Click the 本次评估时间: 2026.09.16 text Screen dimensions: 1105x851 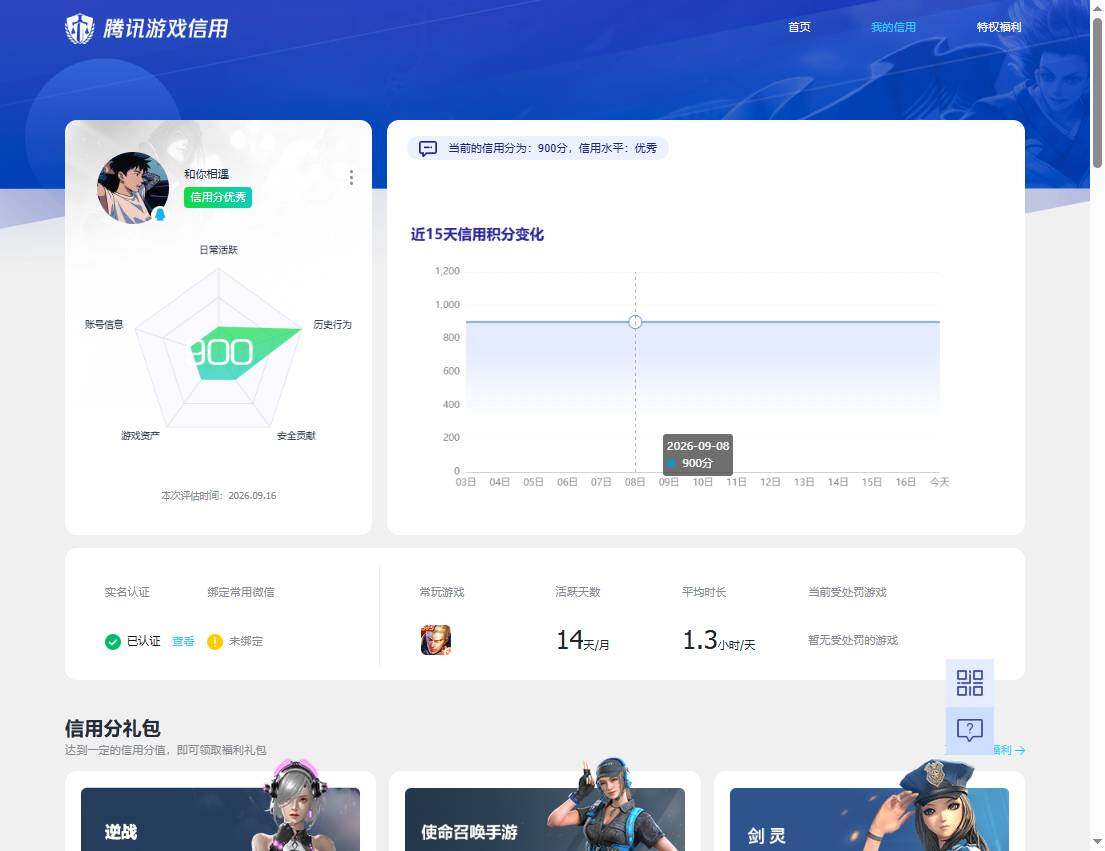(218, 496)
